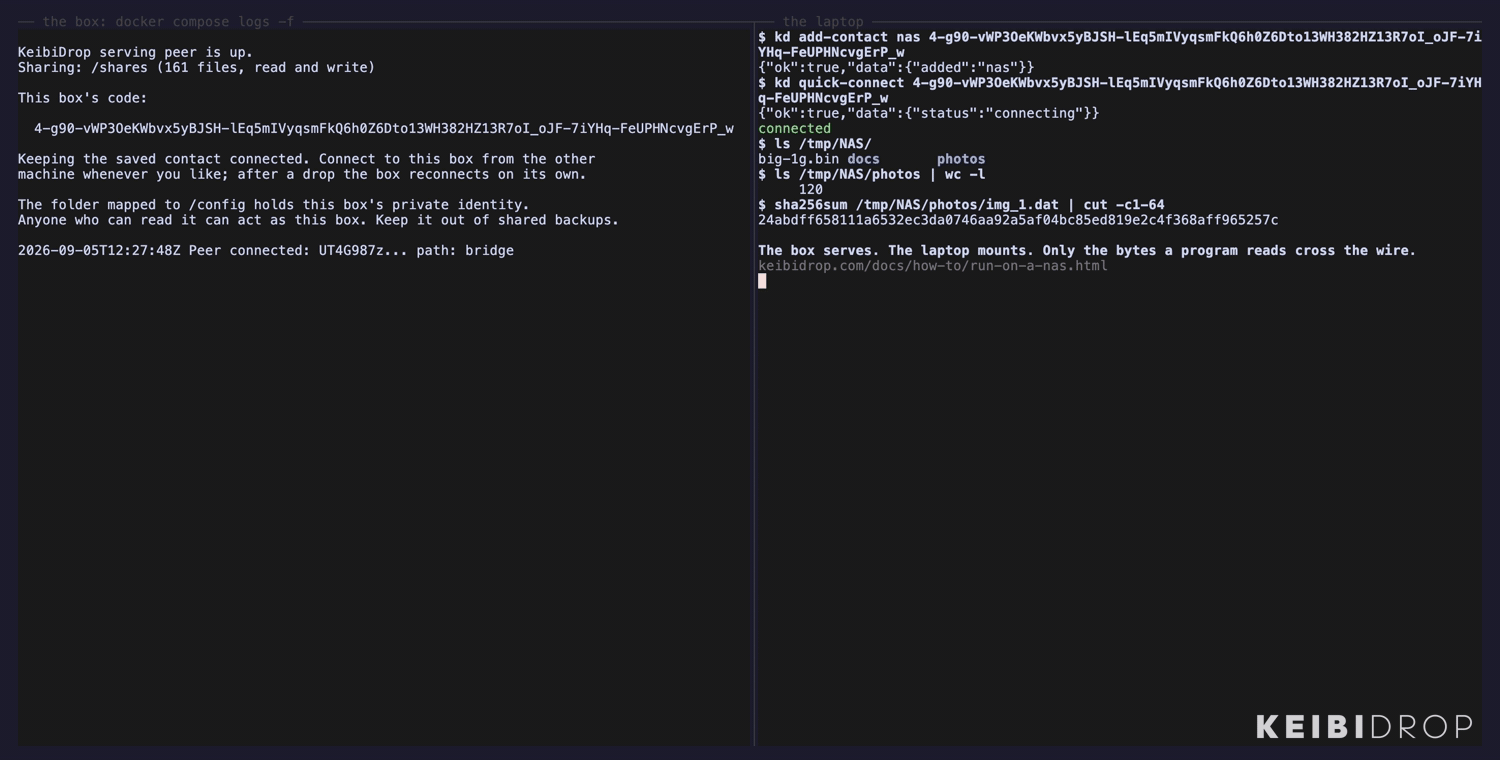This screenshot has height=760, width=1500.
Task: Click the 'kd quick-connect' command line
Action: [1120, 90]
